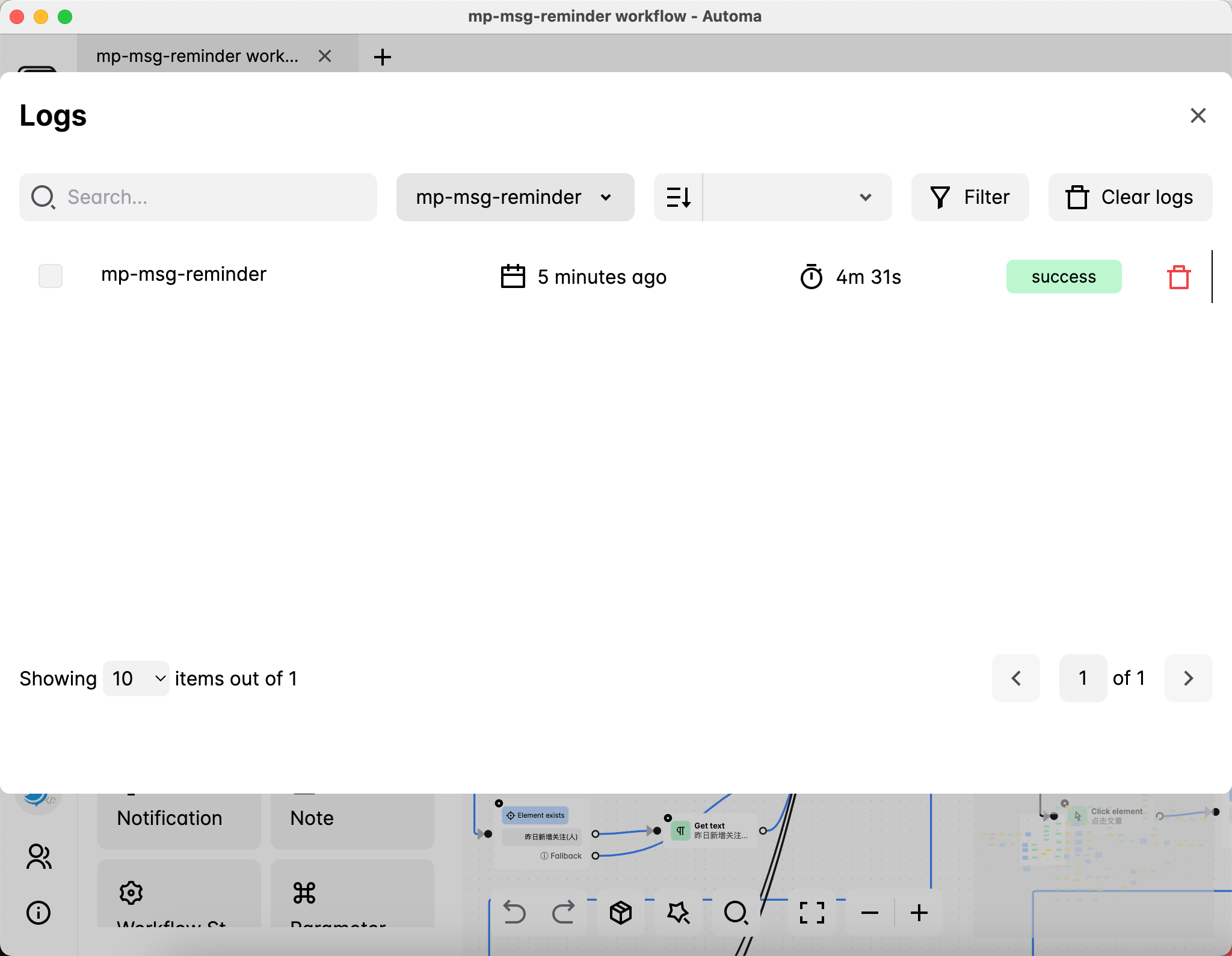Click the sort order icon

[x=679, y=197]
